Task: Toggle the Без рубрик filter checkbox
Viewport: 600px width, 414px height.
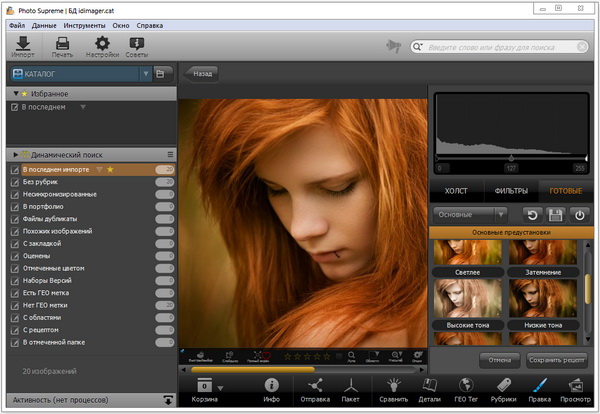Action: 14,182
